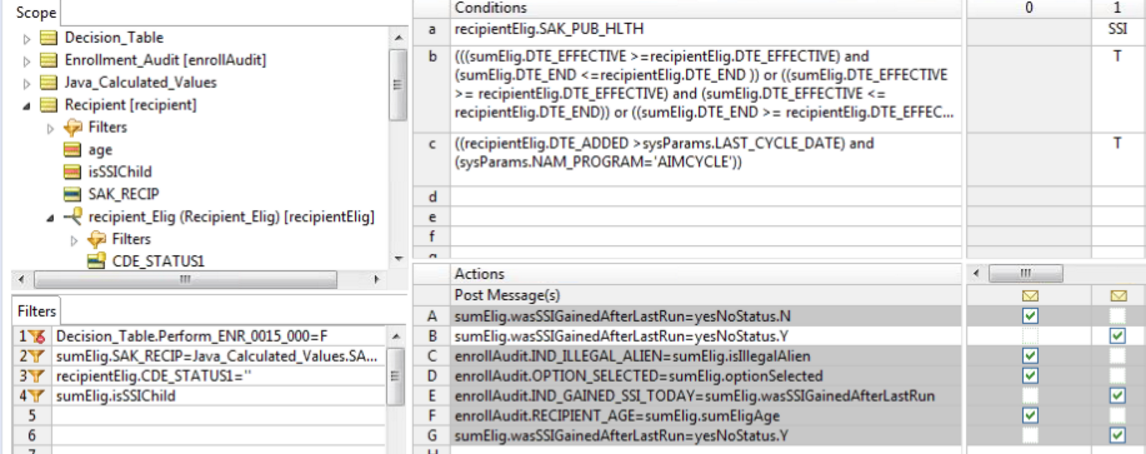Expand the Decision_Table tree node
1146x454 pixels.
(27, 38)
